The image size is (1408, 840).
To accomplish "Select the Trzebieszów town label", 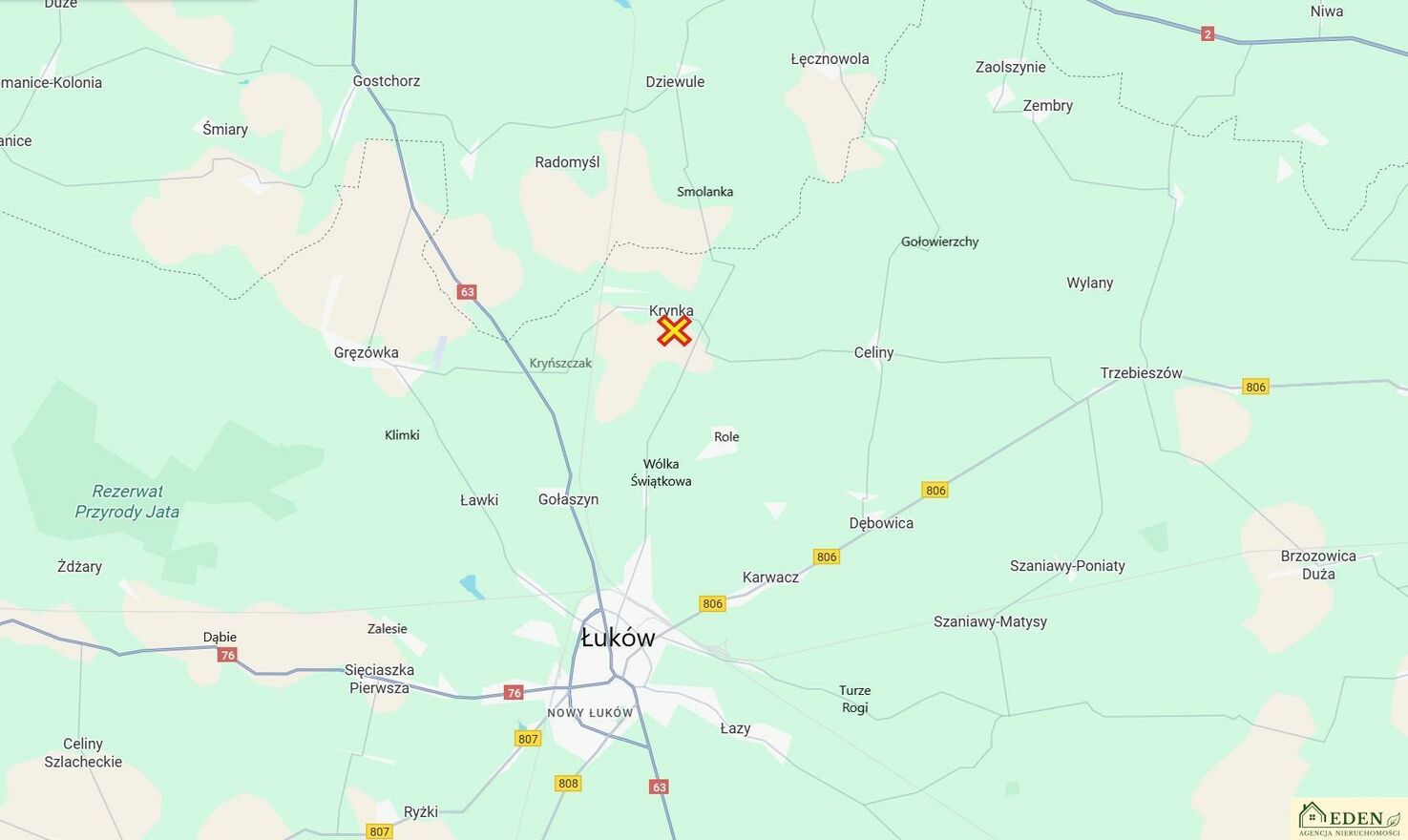I will click(x=1141, y=373).
